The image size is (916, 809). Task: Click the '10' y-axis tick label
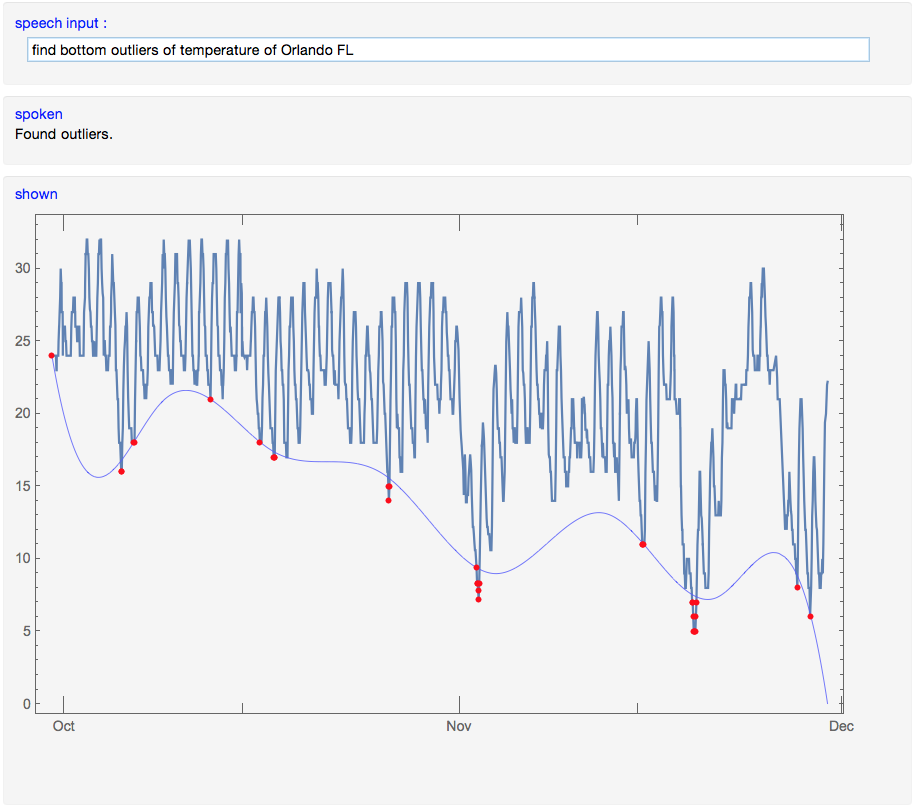click(23, 558)
